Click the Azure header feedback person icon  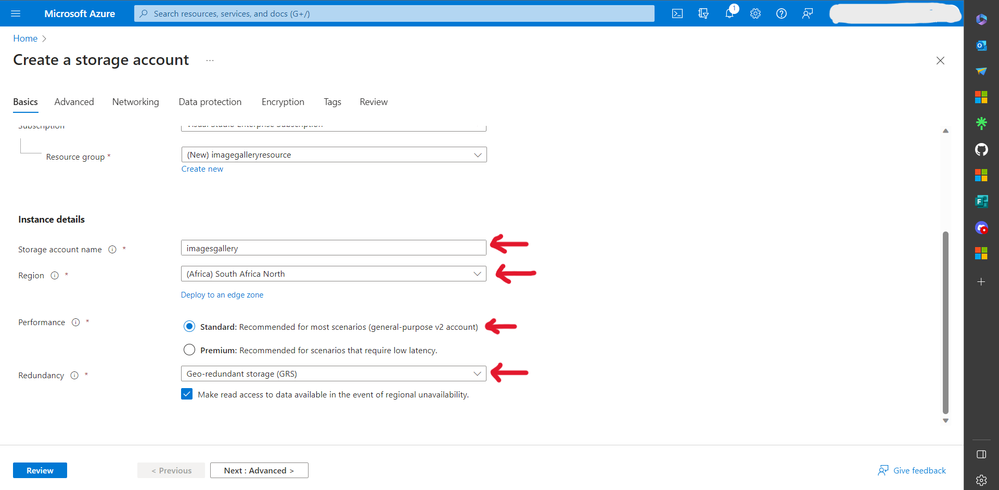pos(808,13)
